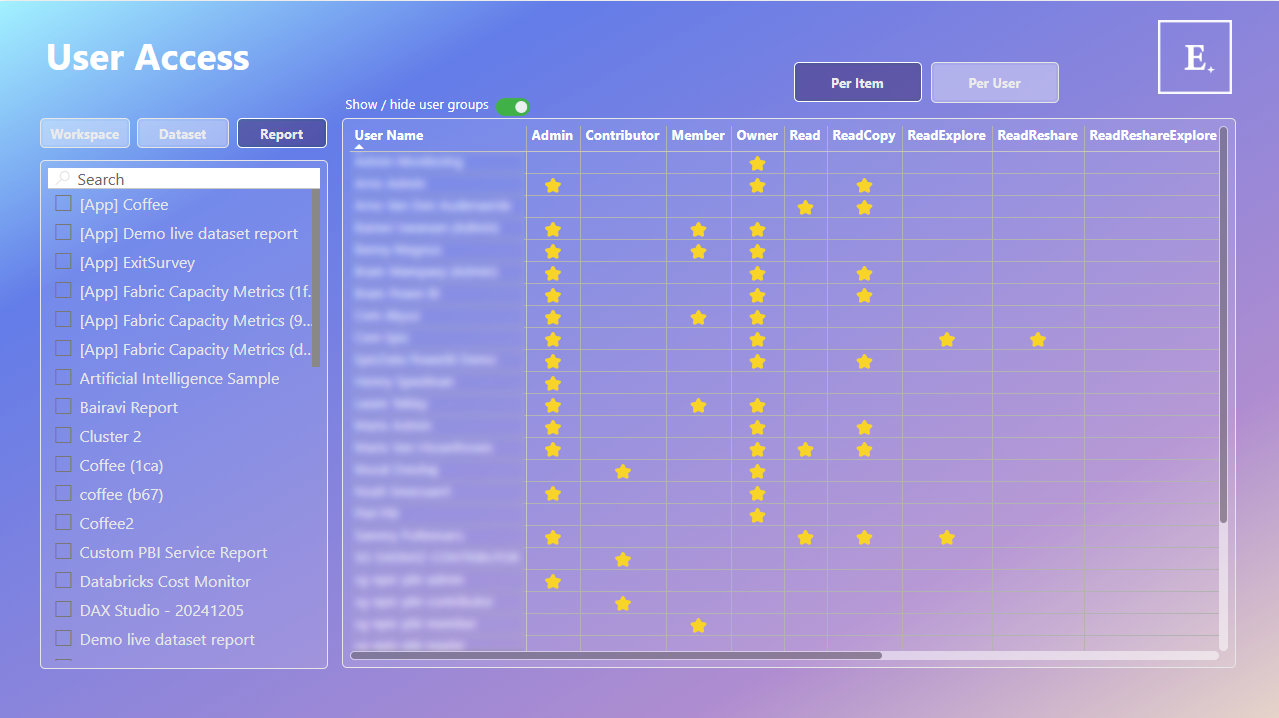Check the [App] Coffee checkbox
The image size is (1279, 718).
point(63,204)
